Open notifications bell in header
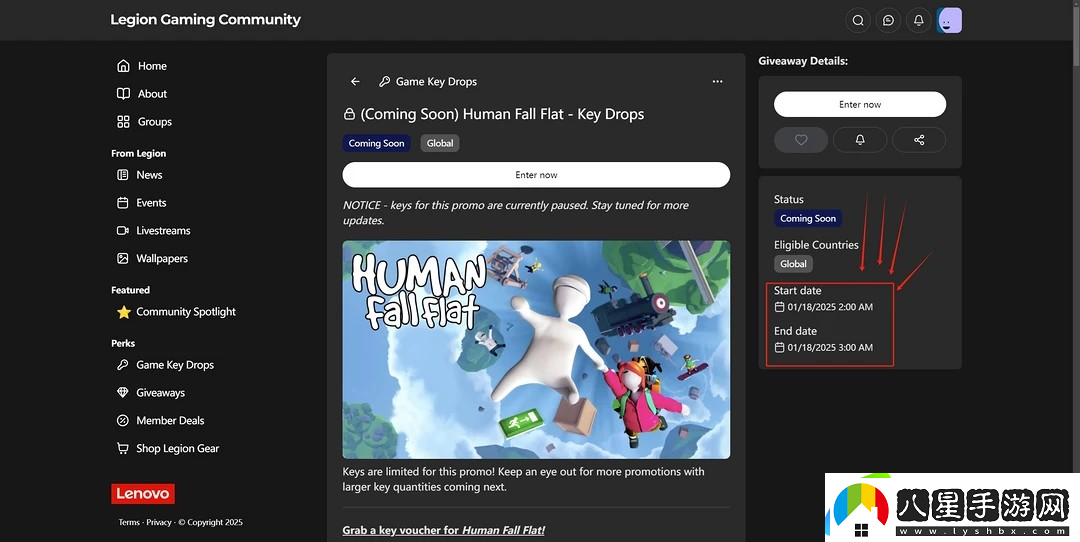1080x542 pixels. 918,21
